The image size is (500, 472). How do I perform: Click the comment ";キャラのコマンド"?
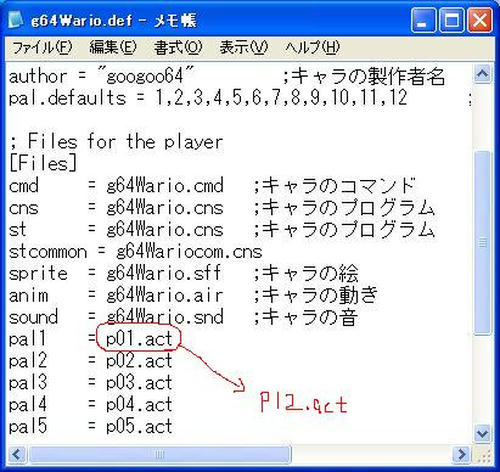click(x=334, y=185)
